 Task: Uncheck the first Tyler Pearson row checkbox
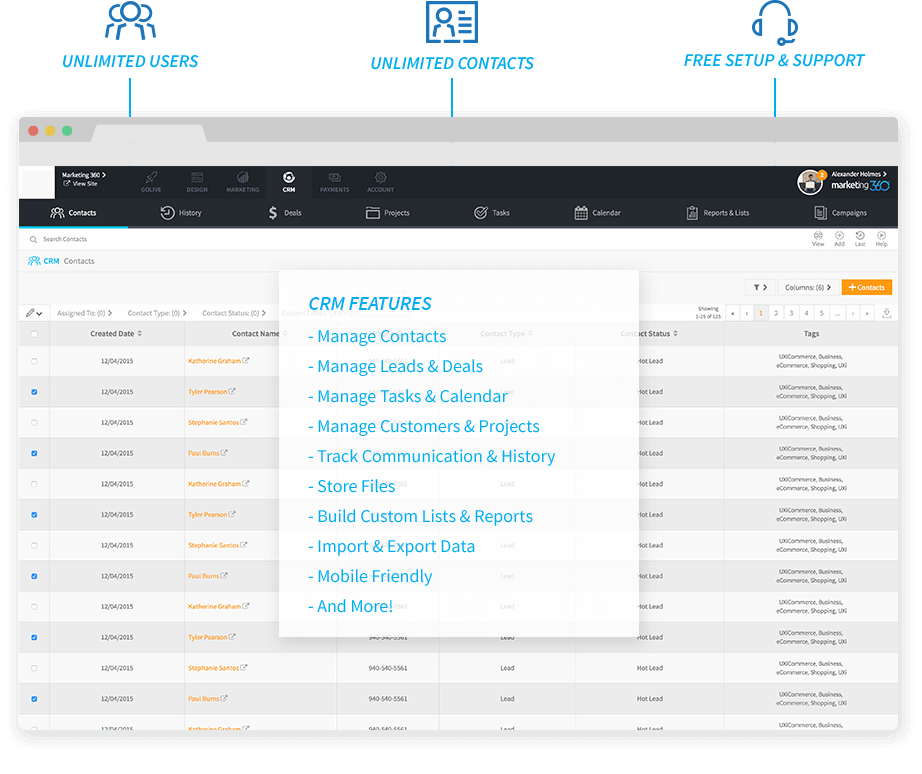click(34, 392)
